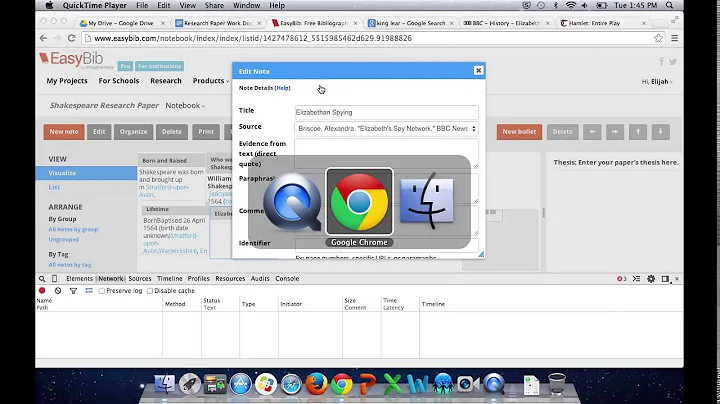Switch to the Hamlet: Entire Play tab
The width and height of the screenshot is (720, 404).
(602, 23)
